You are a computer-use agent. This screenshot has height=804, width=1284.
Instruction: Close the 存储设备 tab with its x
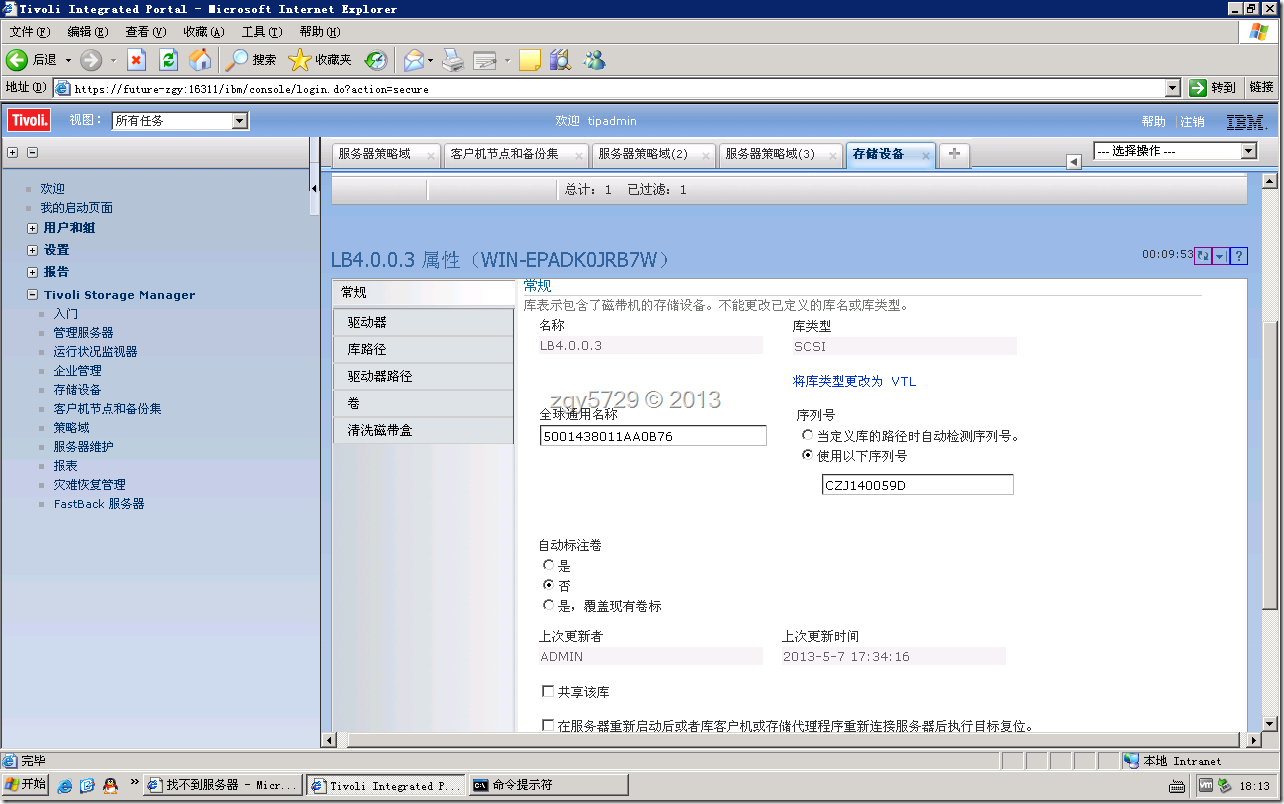coord(926,155)
